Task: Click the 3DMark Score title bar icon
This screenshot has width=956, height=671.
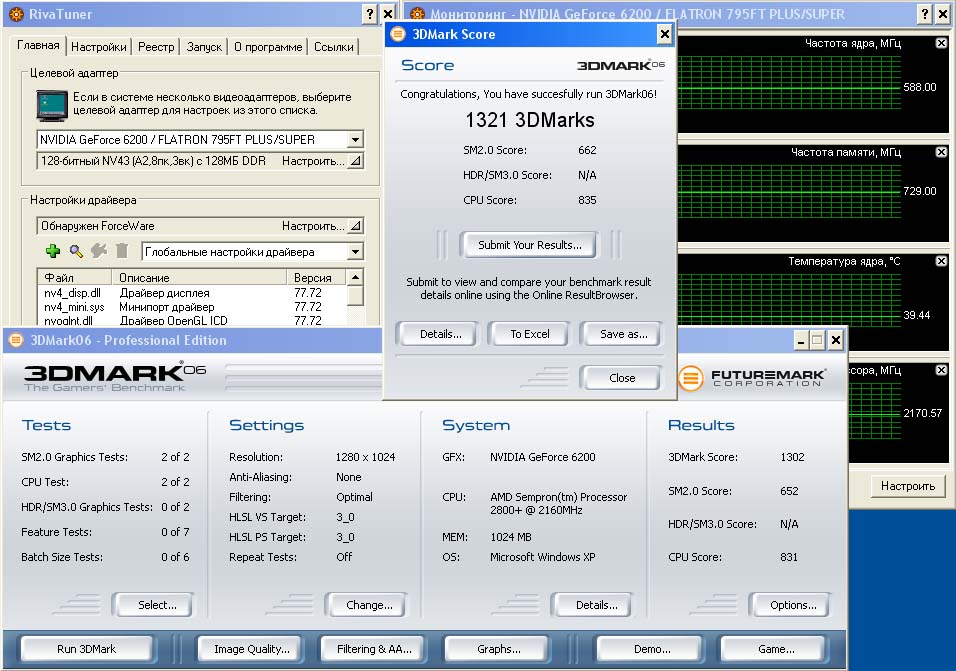Action: click(398, 34)
